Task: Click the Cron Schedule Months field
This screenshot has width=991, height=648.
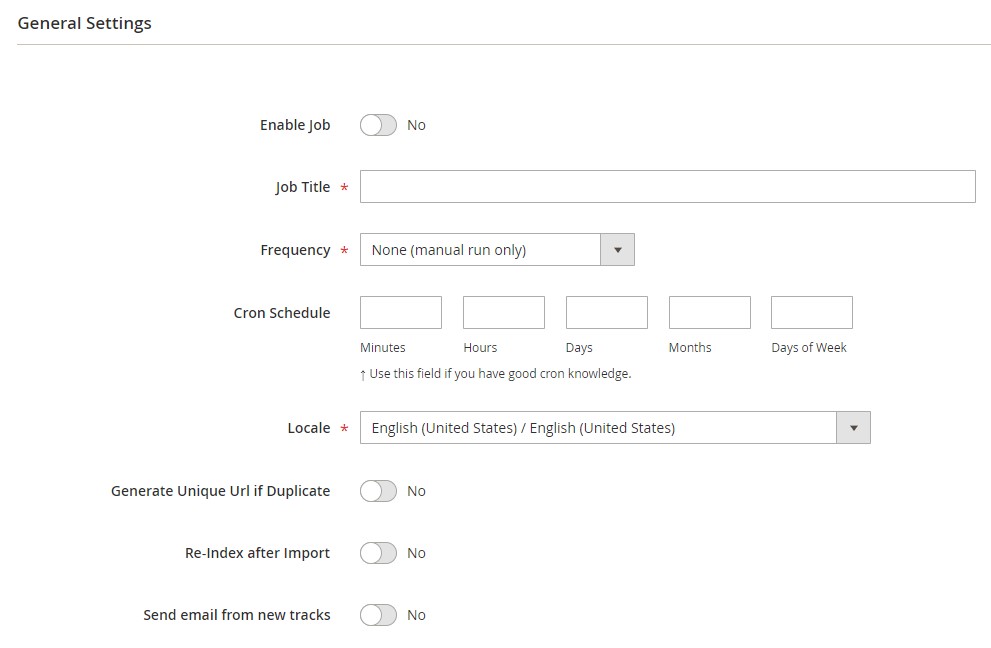Action: pyautogui.click(x=710, y=312)
